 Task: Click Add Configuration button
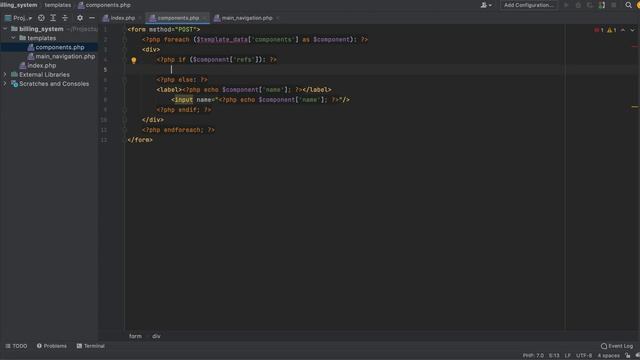coord(529,5)
